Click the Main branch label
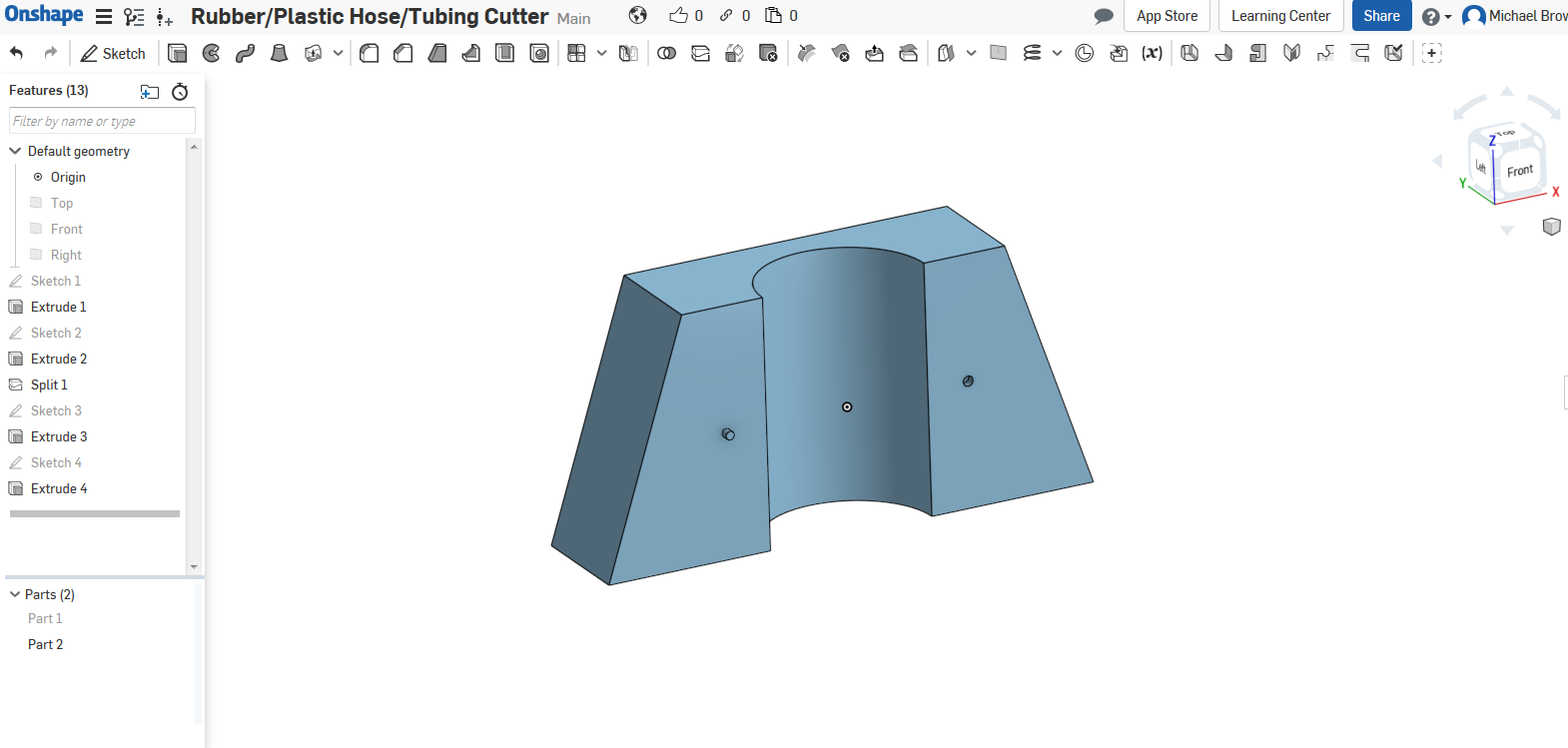 pyautogui.click(x=574, y=18)
